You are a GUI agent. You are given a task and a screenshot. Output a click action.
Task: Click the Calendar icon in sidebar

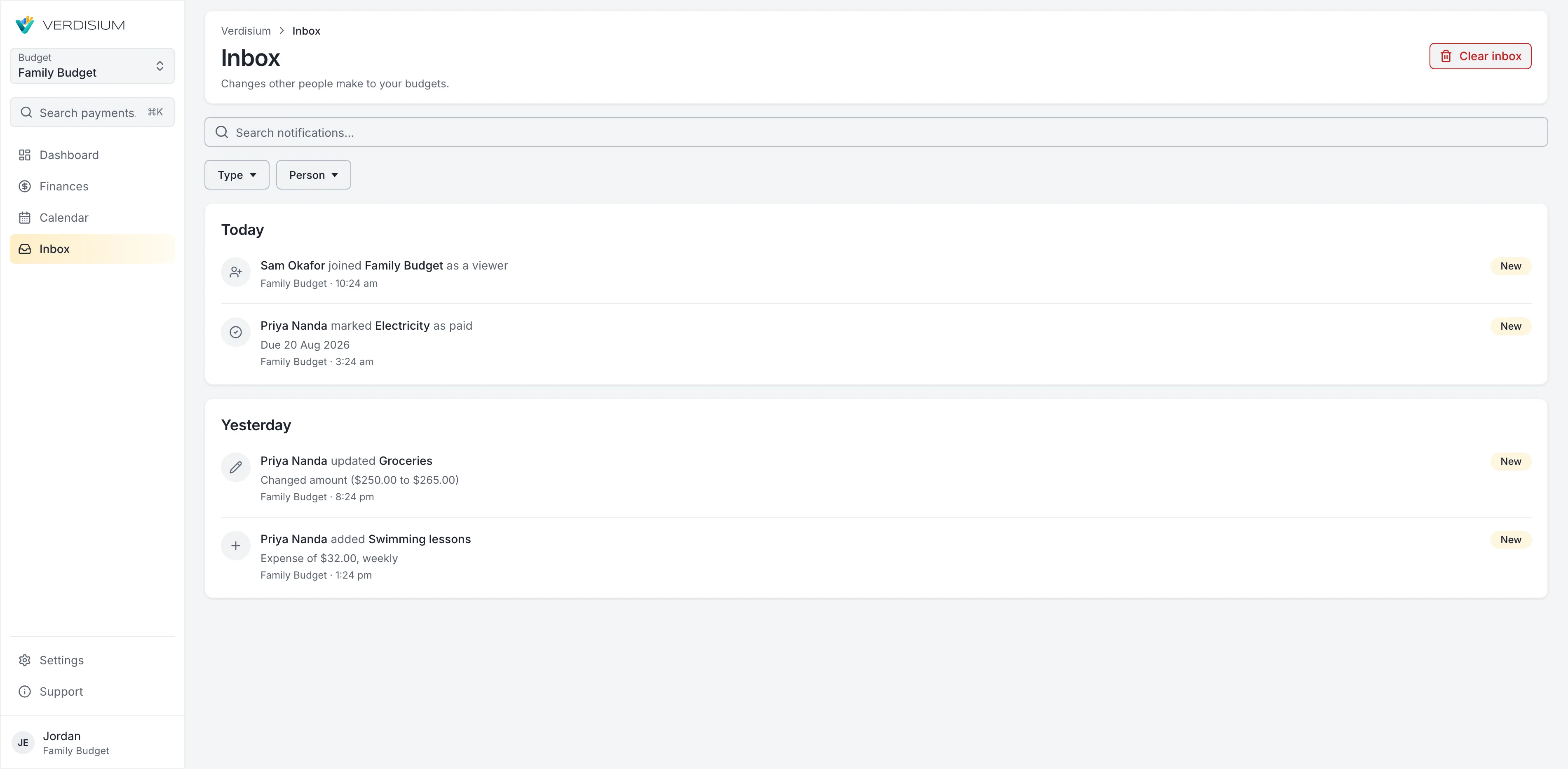click(x=24, y=218)
